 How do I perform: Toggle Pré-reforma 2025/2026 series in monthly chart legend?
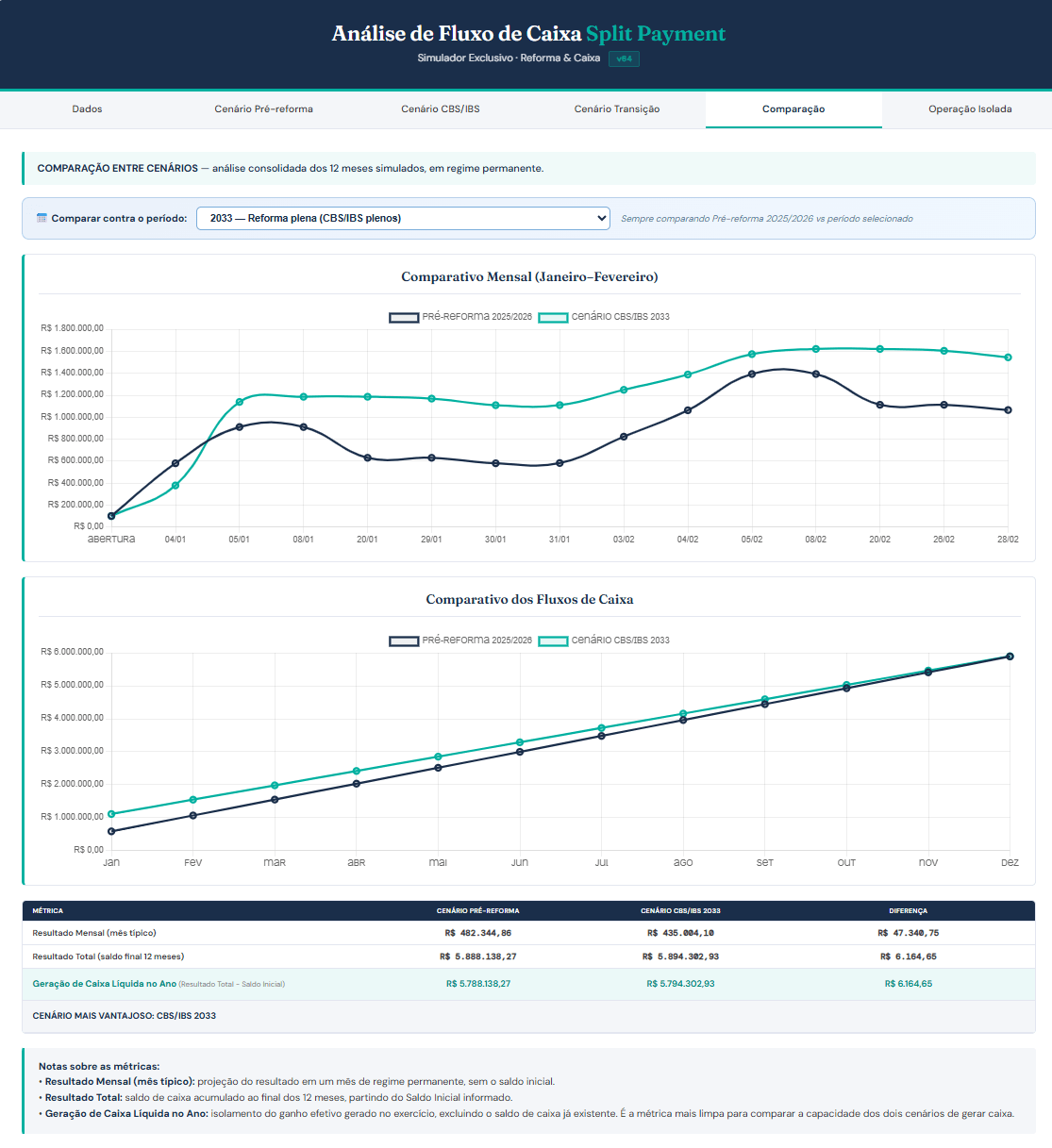point(460,317)
